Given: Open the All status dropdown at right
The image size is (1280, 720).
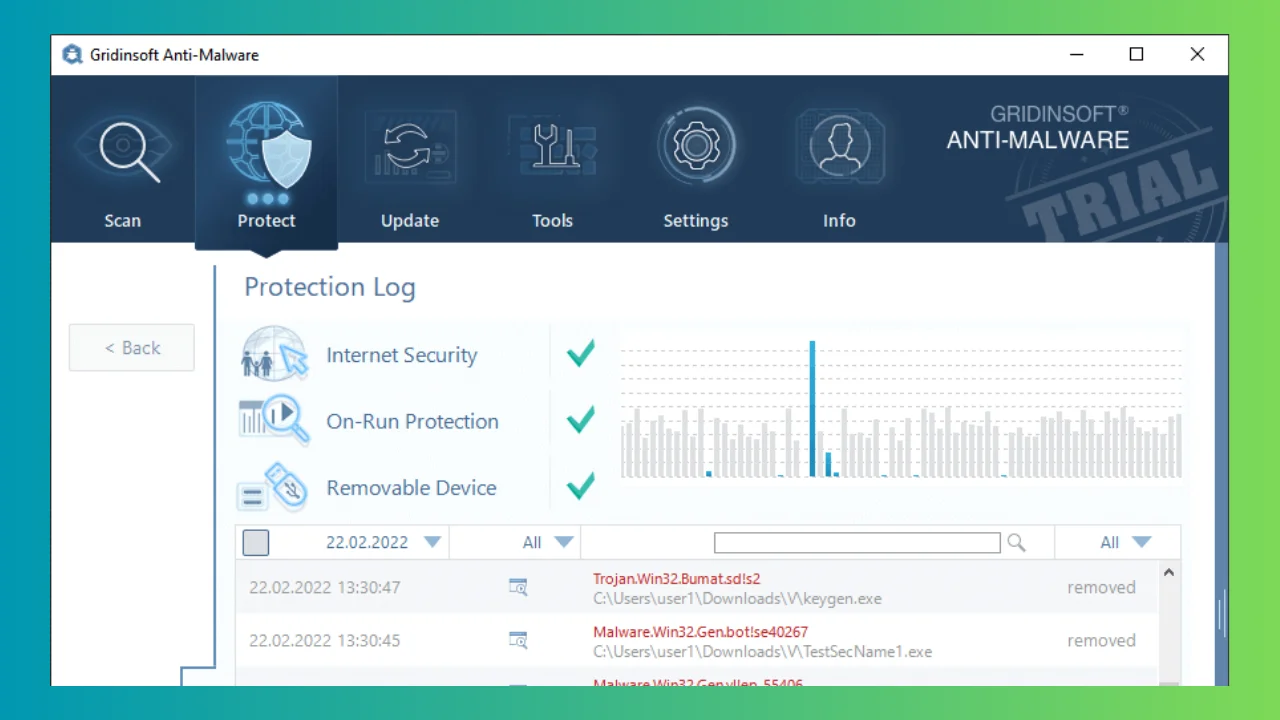Looking at the screenshot, I should pyautogui.click(x=1126, y=542).
